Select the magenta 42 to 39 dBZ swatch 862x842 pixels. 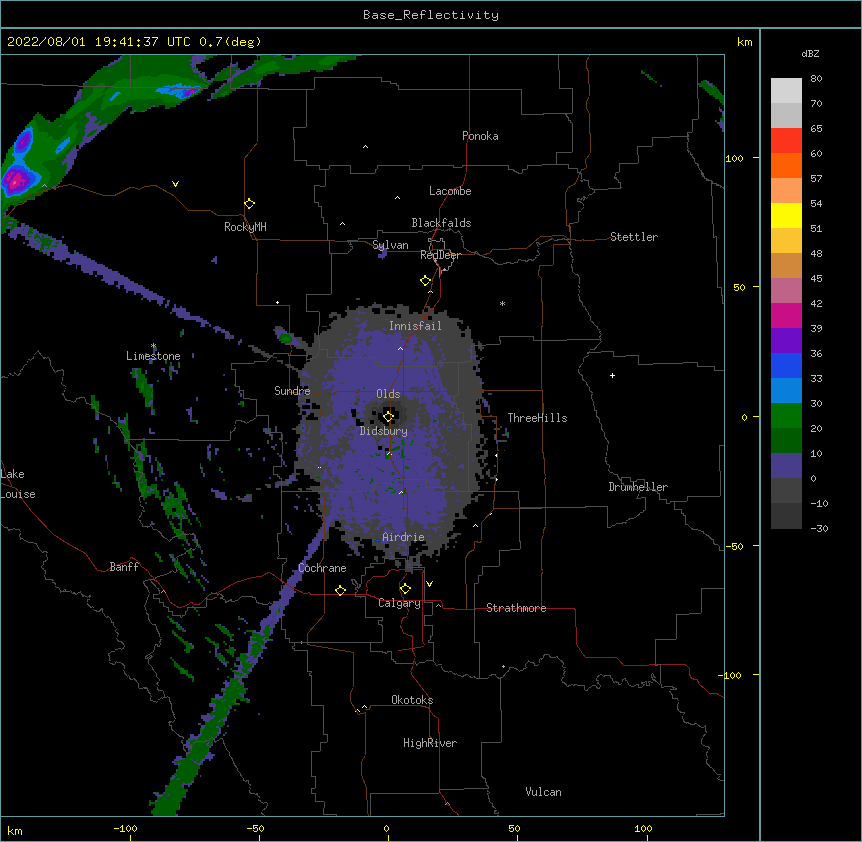[786, 315]
